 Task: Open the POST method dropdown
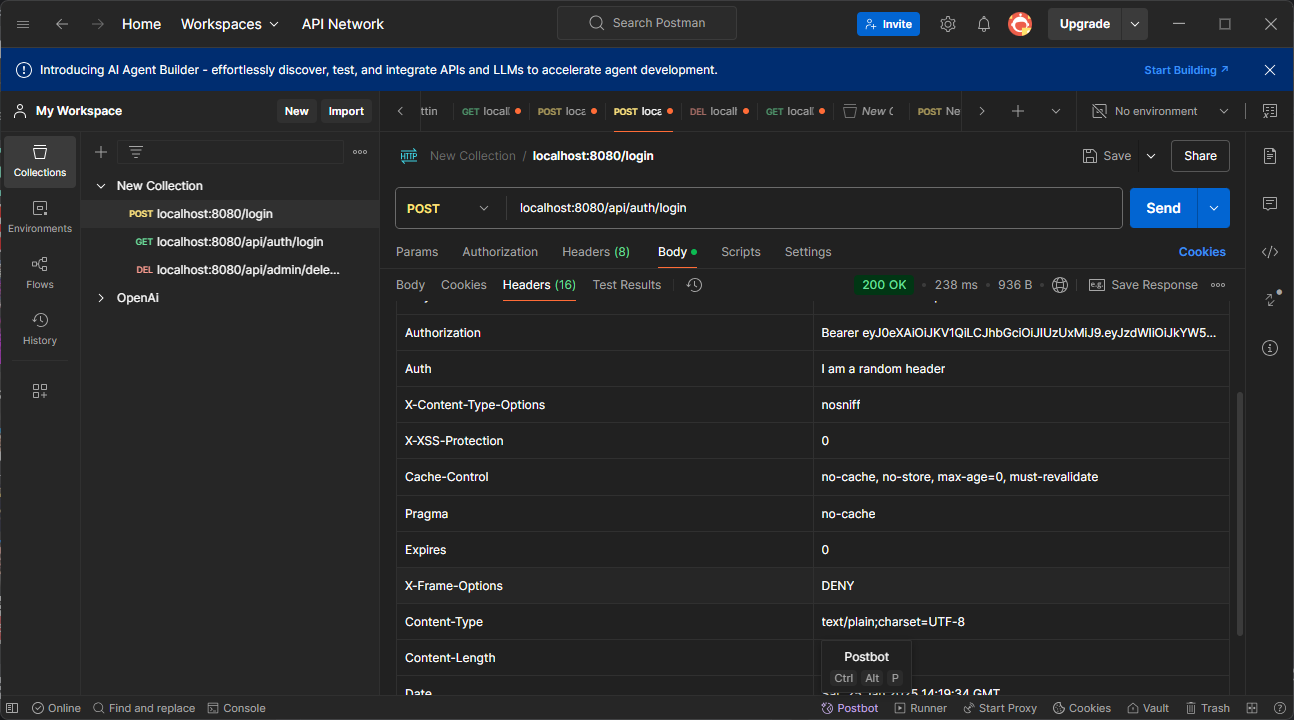pyautogui.click(x=448, y=208)
